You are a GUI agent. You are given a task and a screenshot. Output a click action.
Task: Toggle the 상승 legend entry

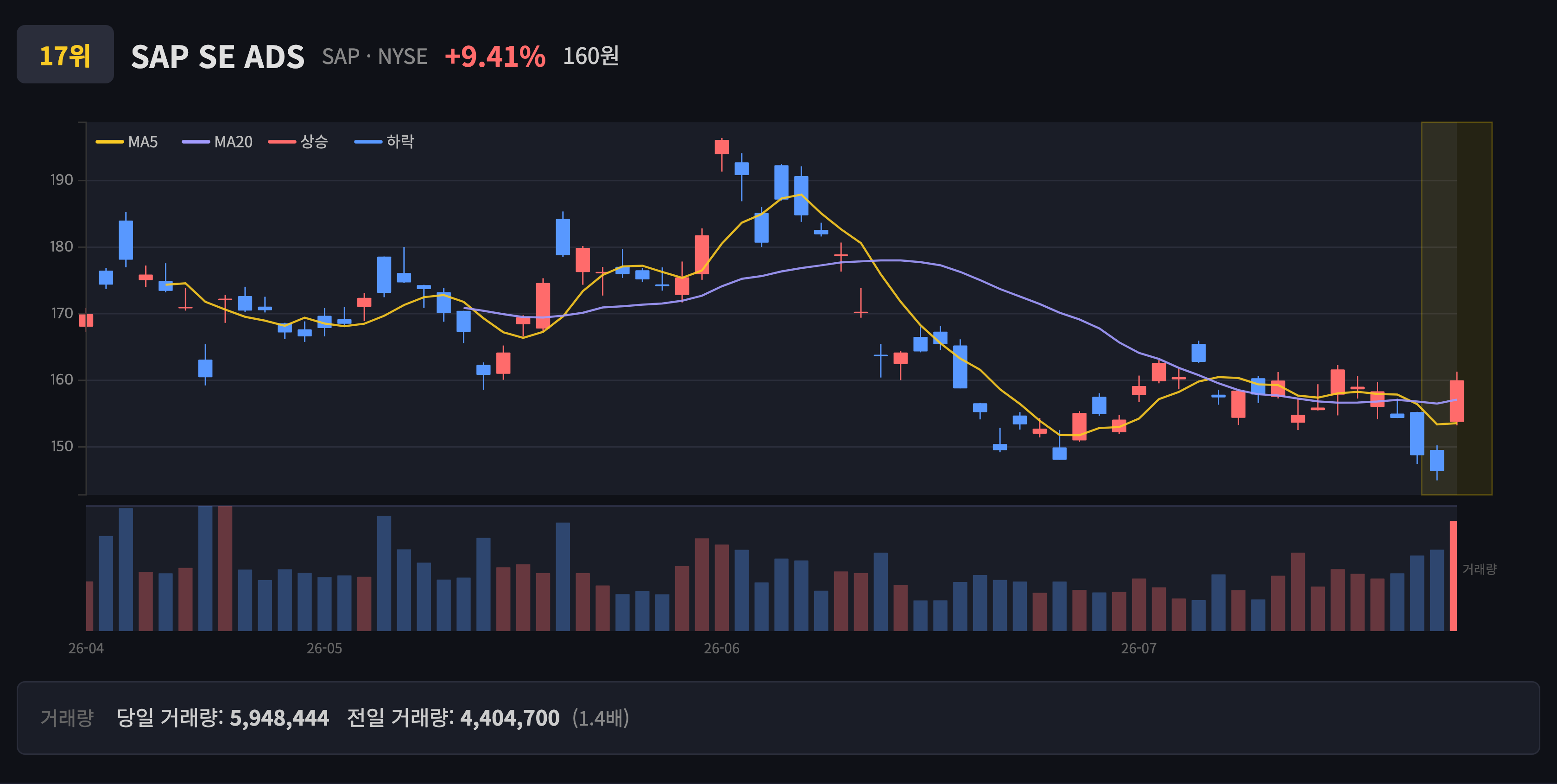[x=298, y=142]
